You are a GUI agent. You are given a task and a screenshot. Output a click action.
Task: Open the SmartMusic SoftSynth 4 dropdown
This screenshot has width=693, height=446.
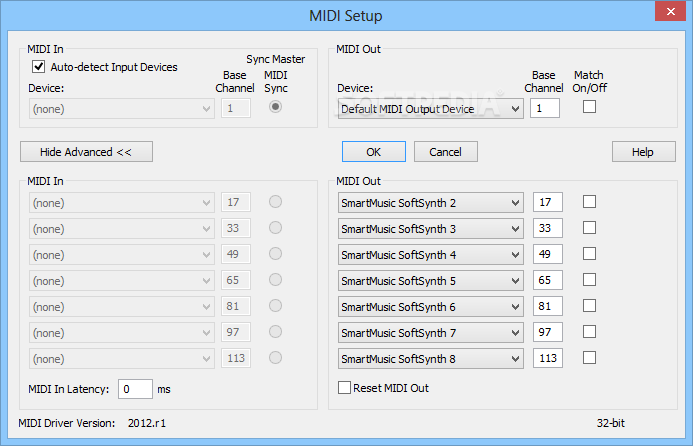(430, 255)
